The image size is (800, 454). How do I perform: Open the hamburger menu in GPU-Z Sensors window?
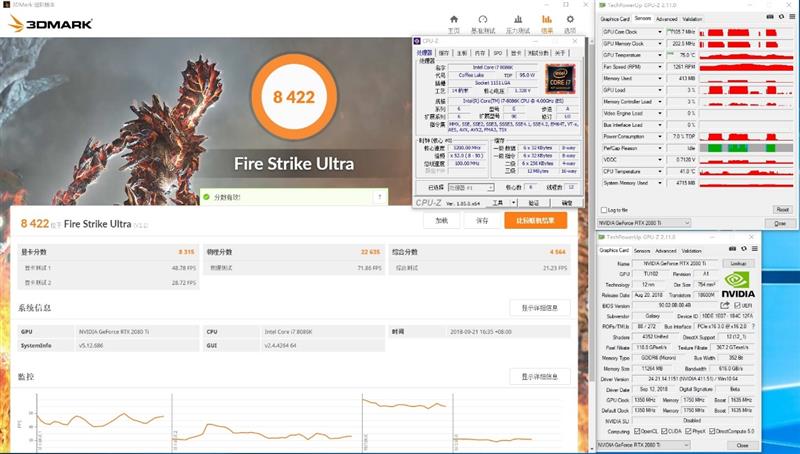[791, 17]
